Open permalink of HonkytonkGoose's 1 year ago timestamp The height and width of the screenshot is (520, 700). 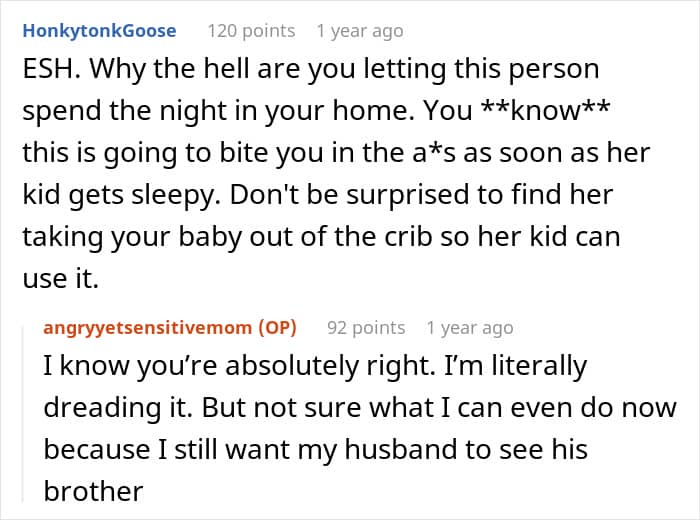pyautogui.click(x=360, y=31)
